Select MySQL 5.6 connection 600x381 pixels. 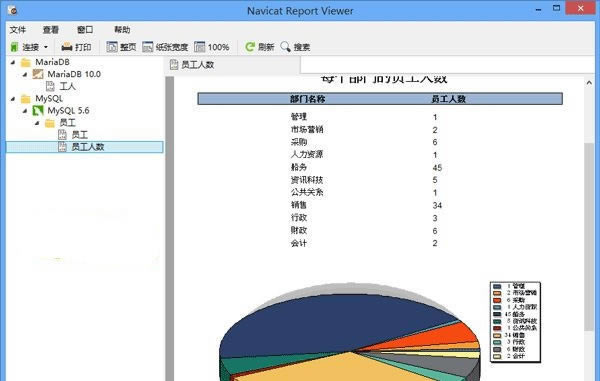click(68, 111)
